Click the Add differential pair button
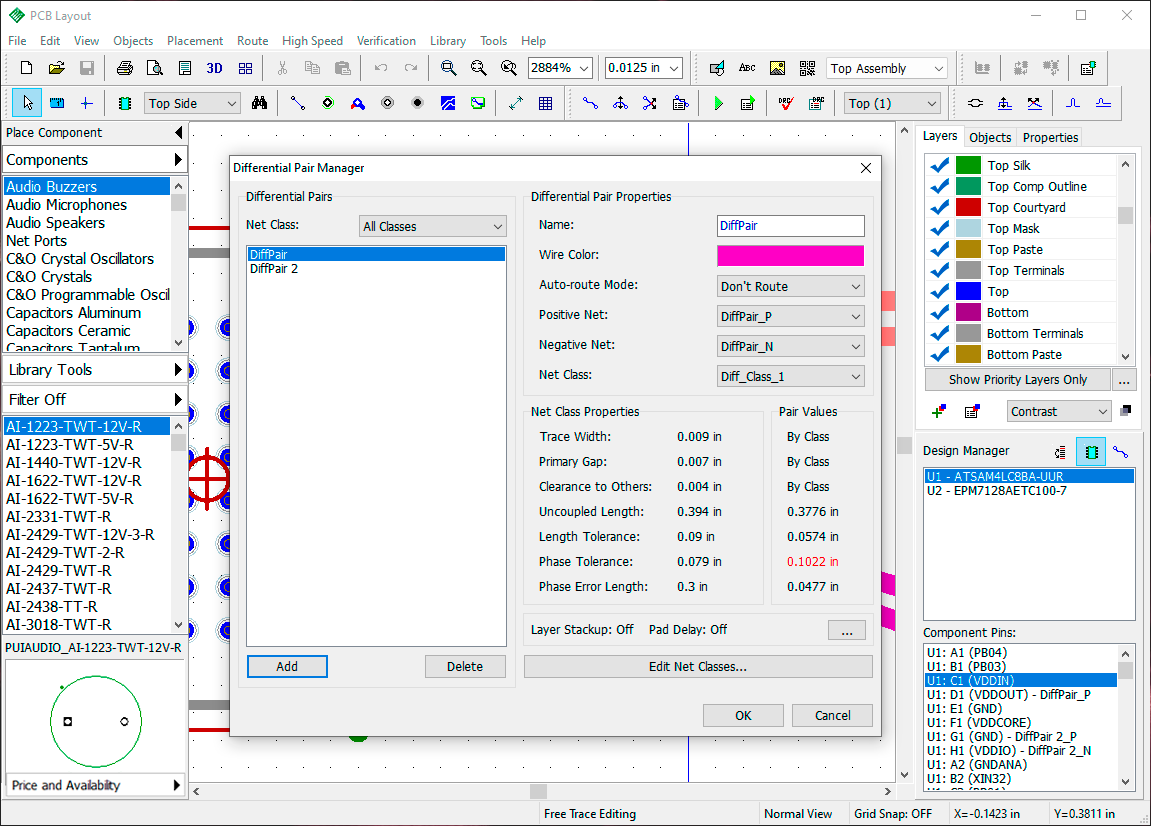This screenshot has height=826, width=1151. point(287,667)
